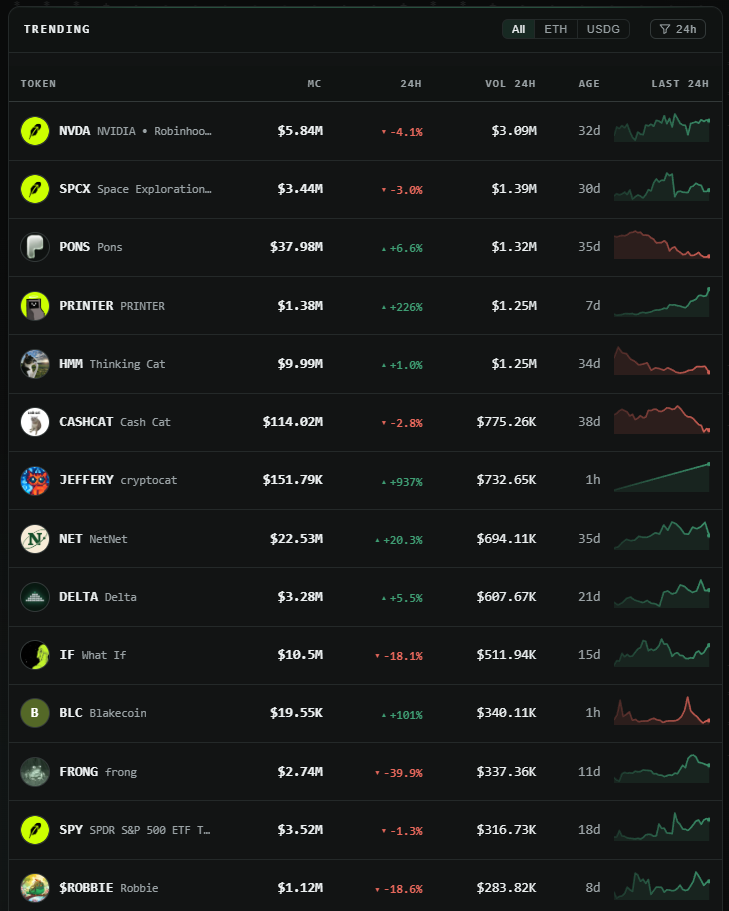Click NET volume $694.11K
The height and width of the screenshot is (911, 729).
coord(506,539)
